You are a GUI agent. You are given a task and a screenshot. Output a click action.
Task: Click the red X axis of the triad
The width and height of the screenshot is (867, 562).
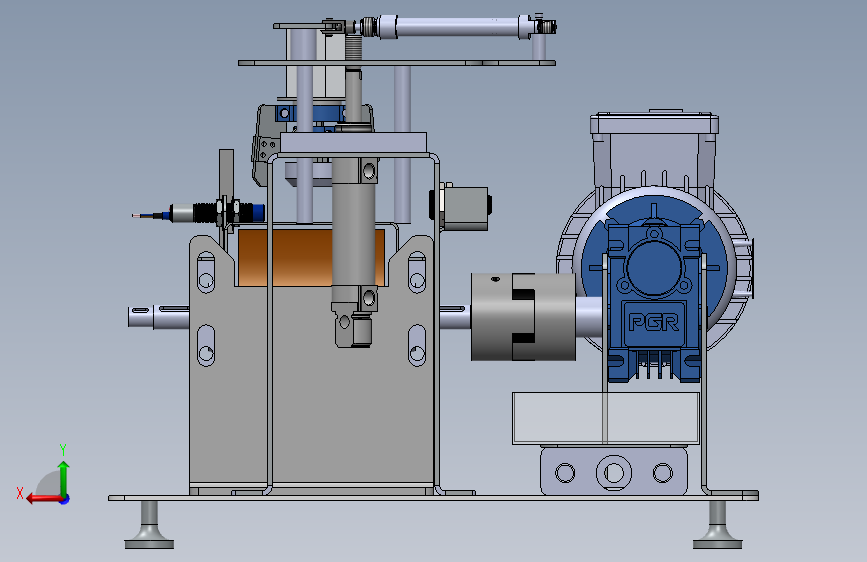[43, 498]
